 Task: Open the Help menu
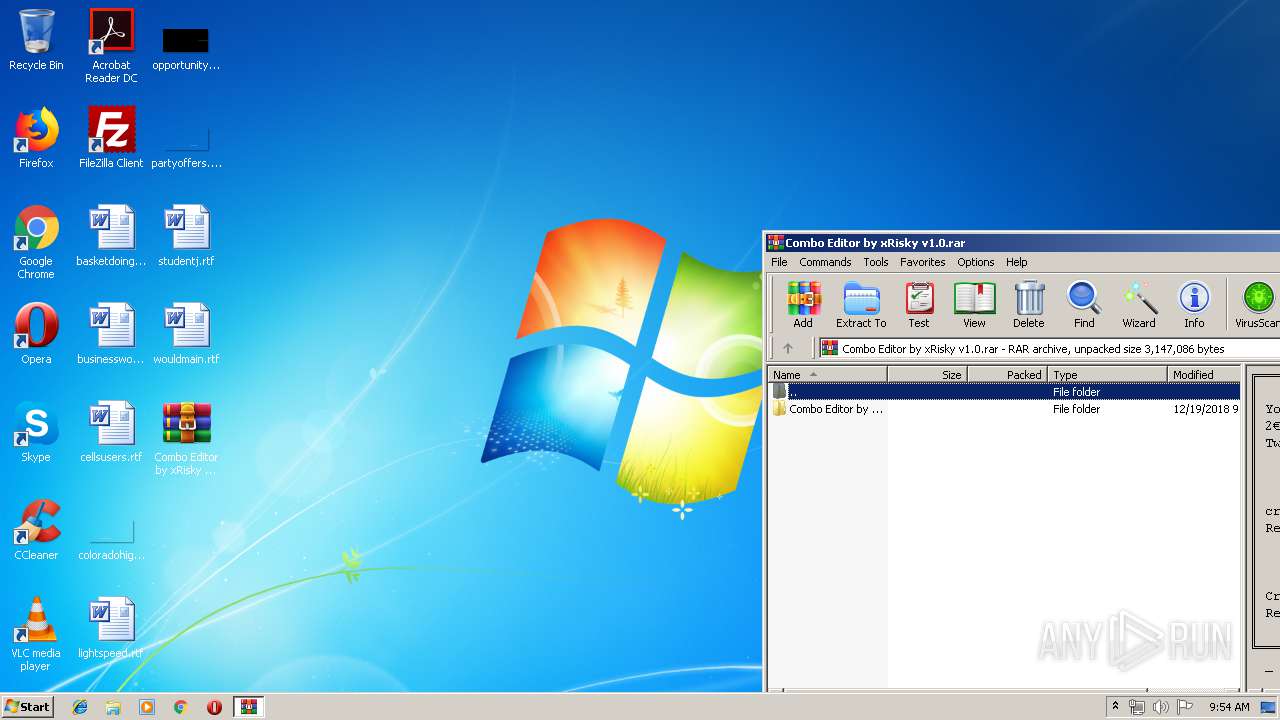[1017, 262]
